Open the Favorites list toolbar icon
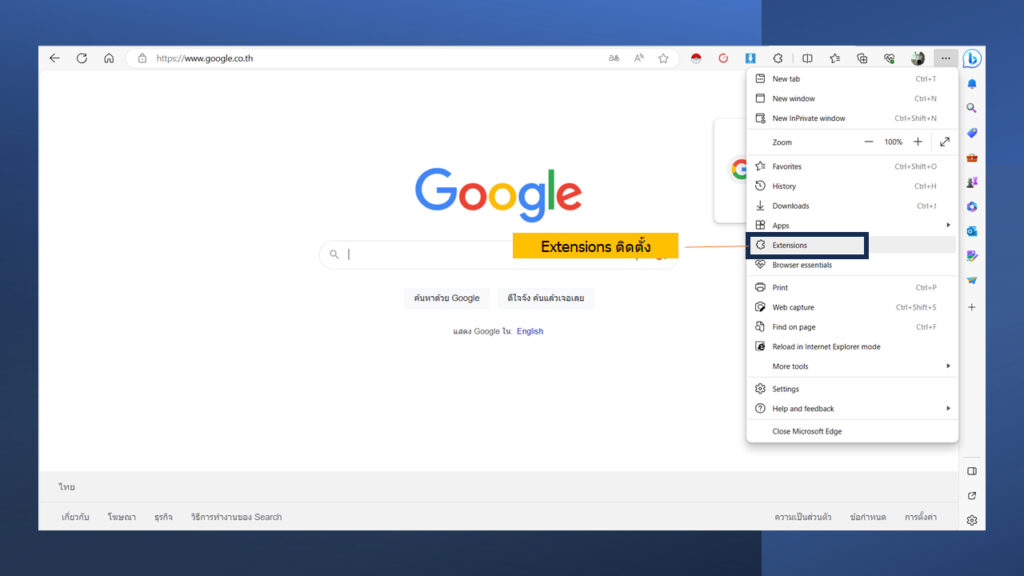1024x576 pixels. (x=835, y=58)
